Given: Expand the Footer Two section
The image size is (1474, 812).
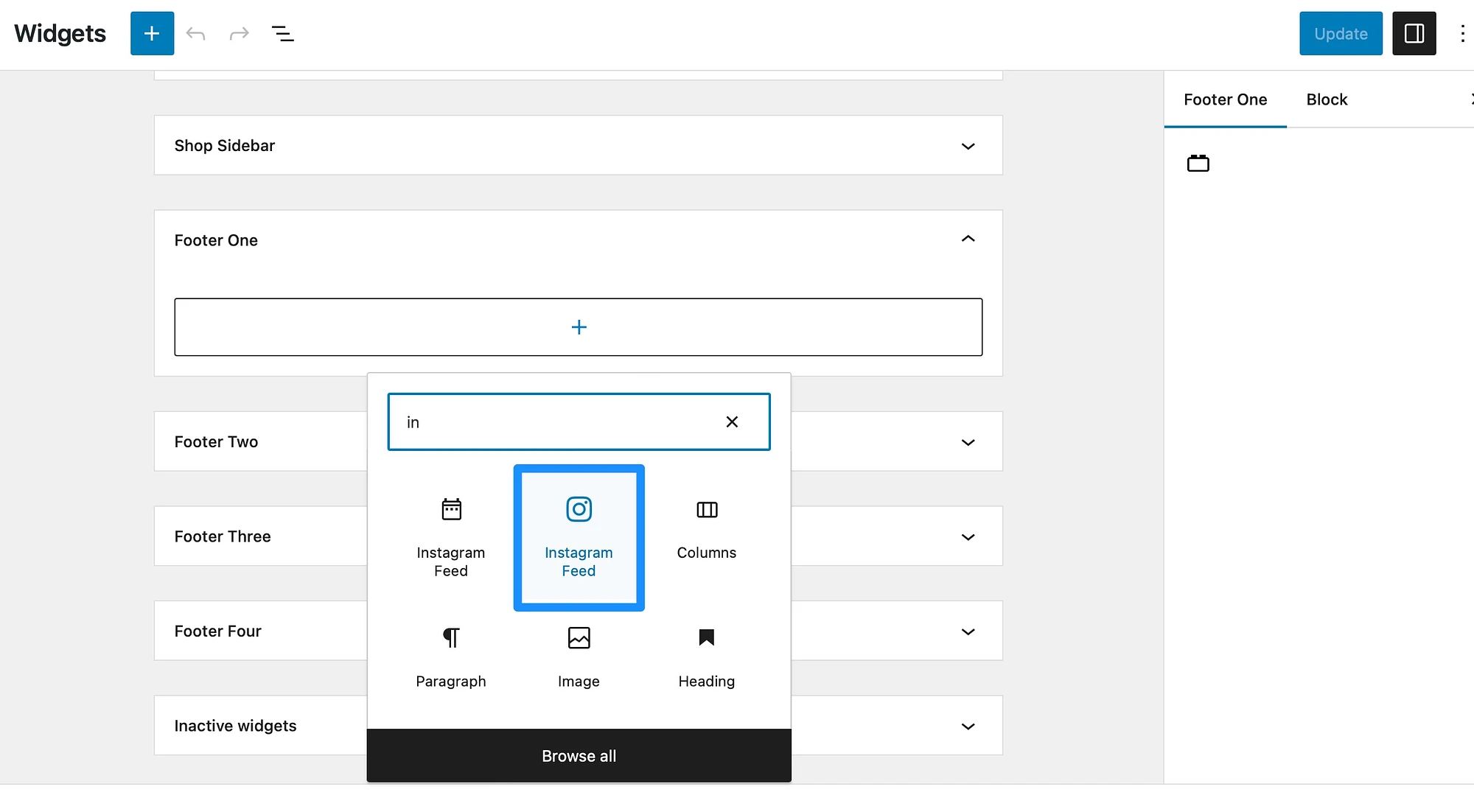Looking at the screenshot, I should click(966, 441).
